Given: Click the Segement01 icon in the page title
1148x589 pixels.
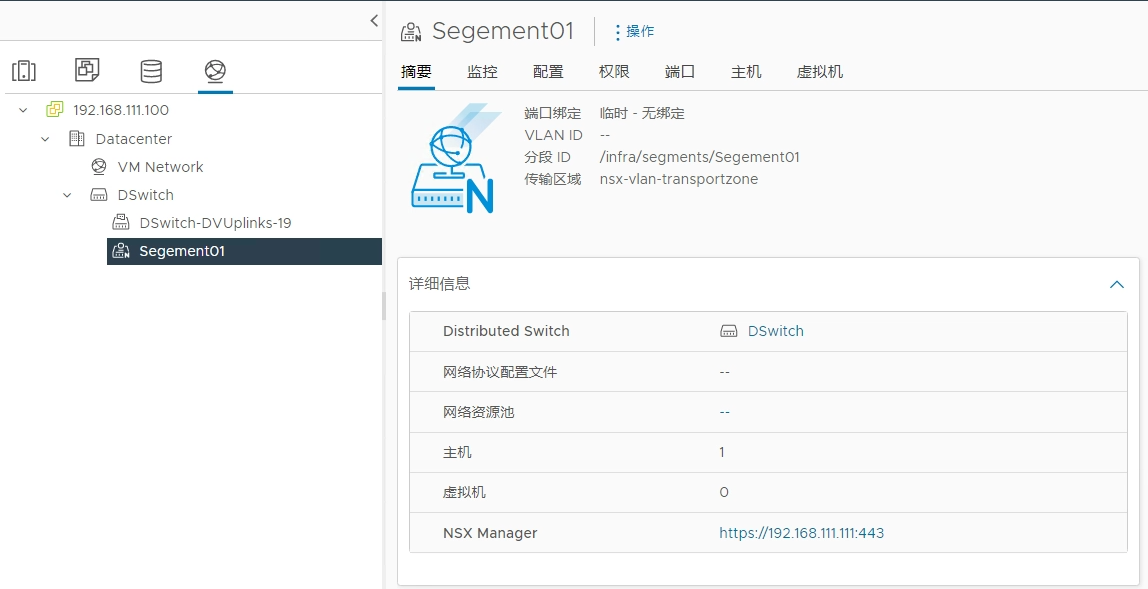Looking at the screenshot, I should click(x=411, y=32).
